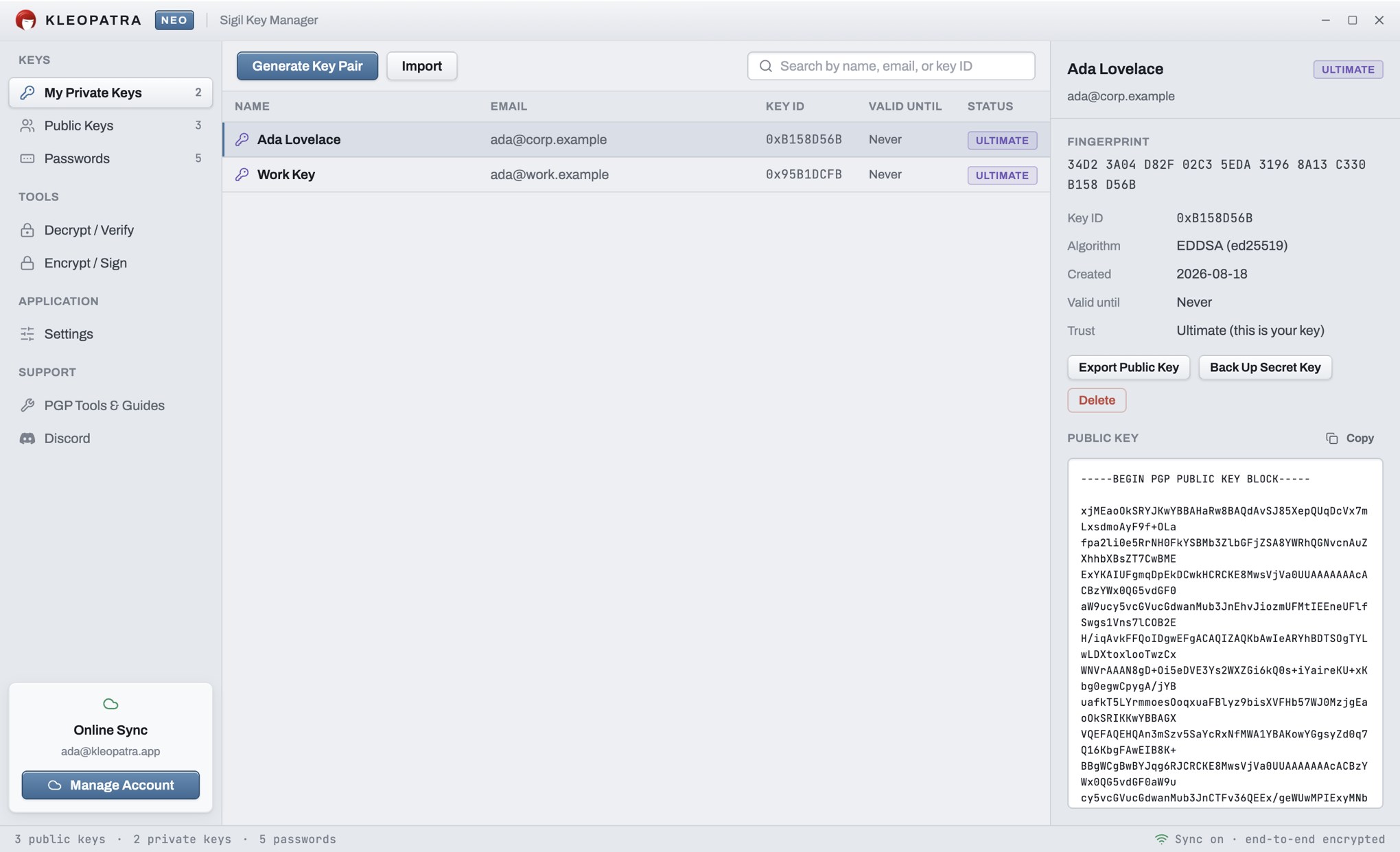Click the wifi sync icon in status bar

click(x=1161, y=839)
